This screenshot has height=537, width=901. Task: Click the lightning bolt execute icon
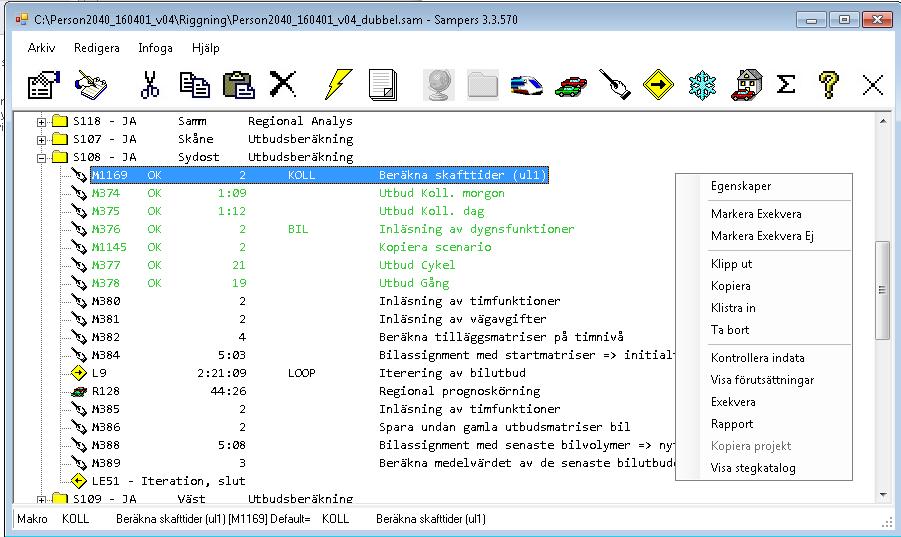click(338, 84)
